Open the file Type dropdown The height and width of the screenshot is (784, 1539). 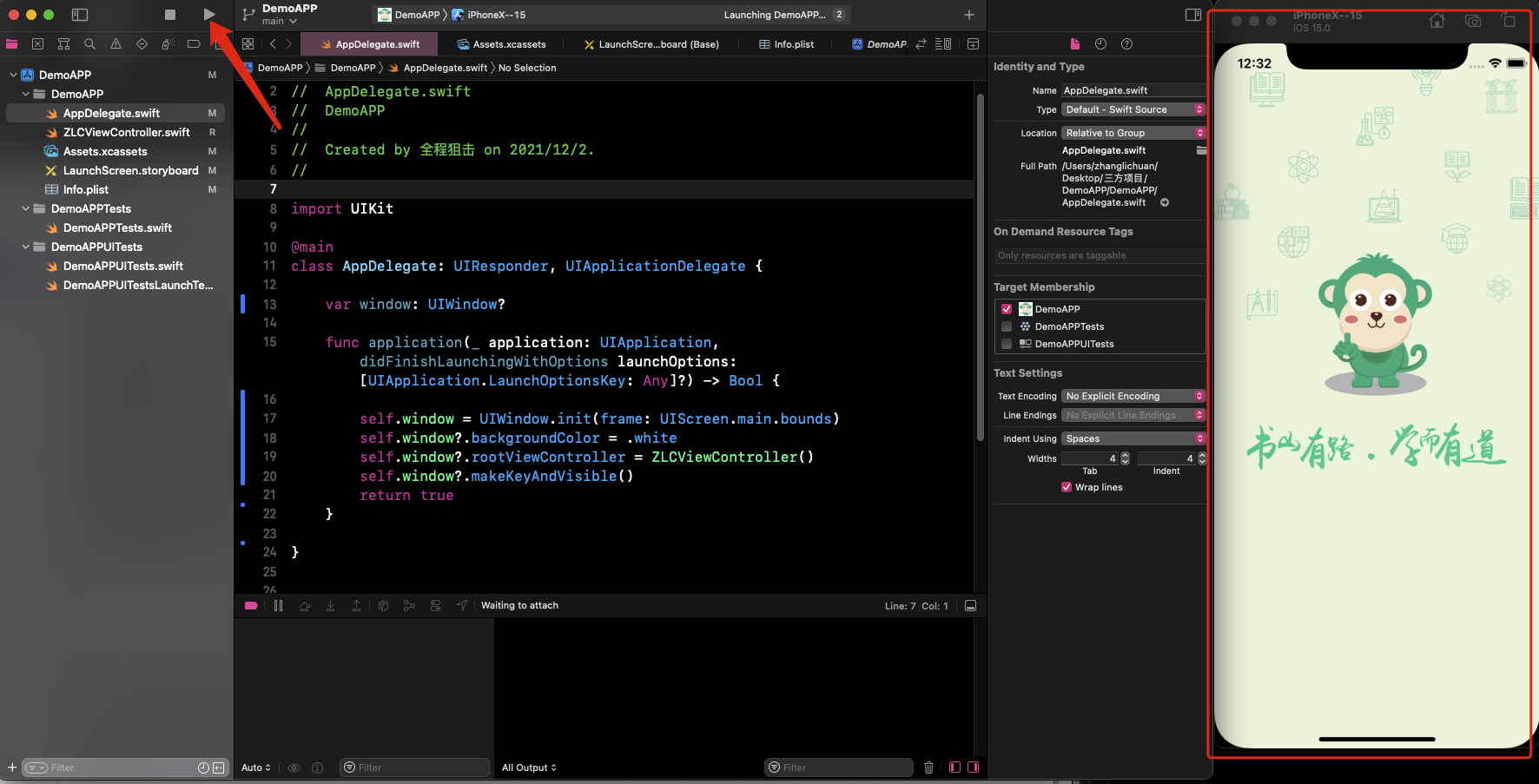pos(1133,109)
